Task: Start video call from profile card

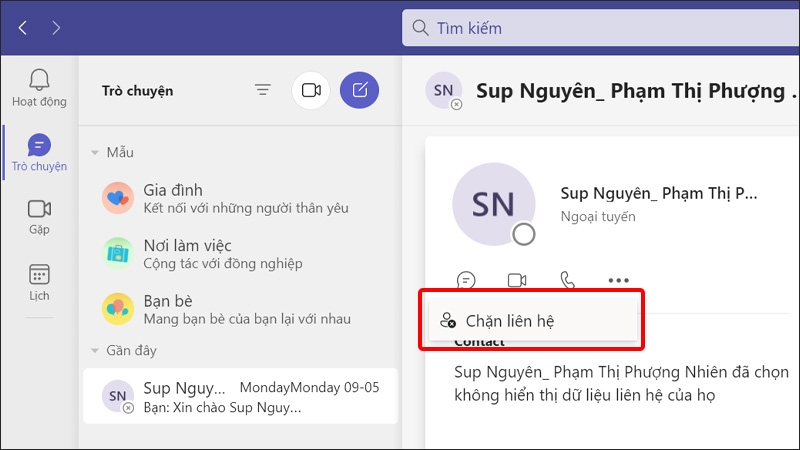Action: 517,280
